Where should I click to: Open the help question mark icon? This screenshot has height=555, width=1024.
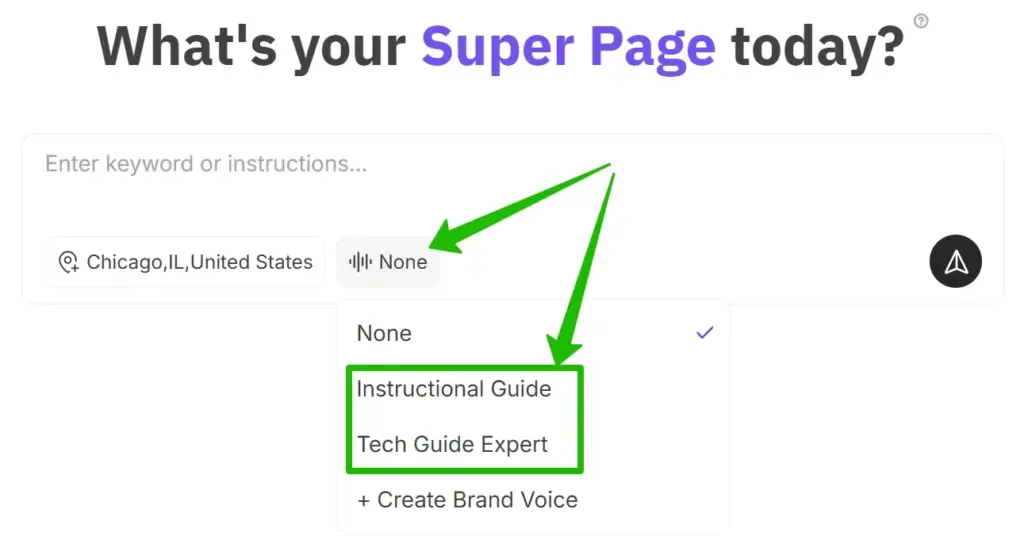pyautogui.click(x=921, y=21)
